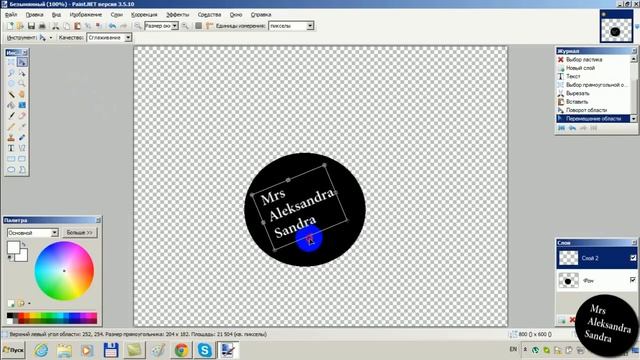Pick a color on the color wheel
640x360 pixels.
(x=64, y=271)
